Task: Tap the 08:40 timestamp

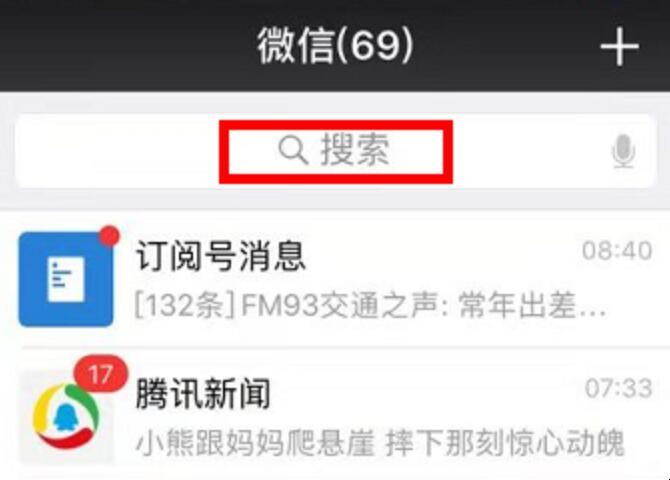Action: click(617, 250)
